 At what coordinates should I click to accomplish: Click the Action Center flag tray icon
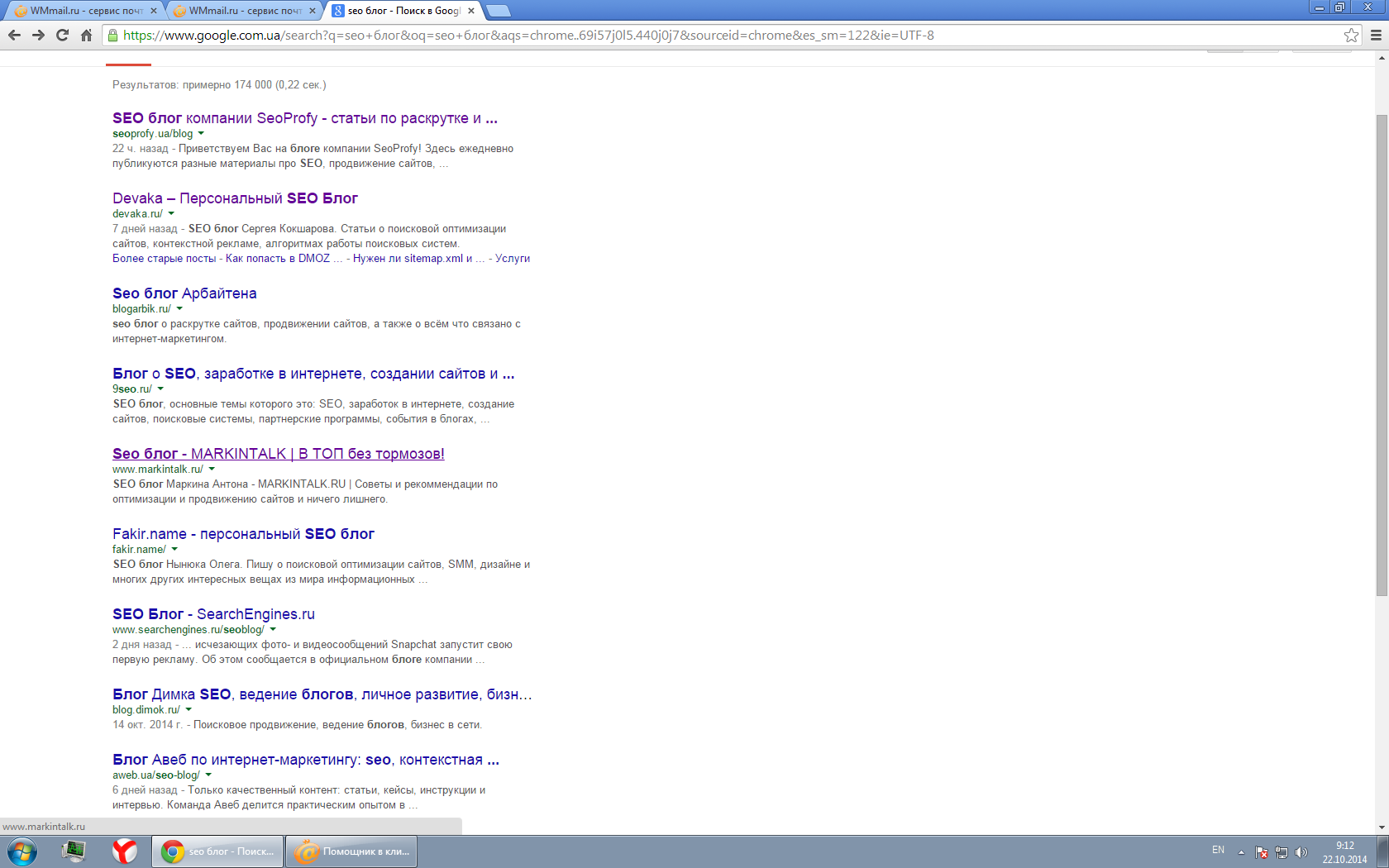(1262, 852)
